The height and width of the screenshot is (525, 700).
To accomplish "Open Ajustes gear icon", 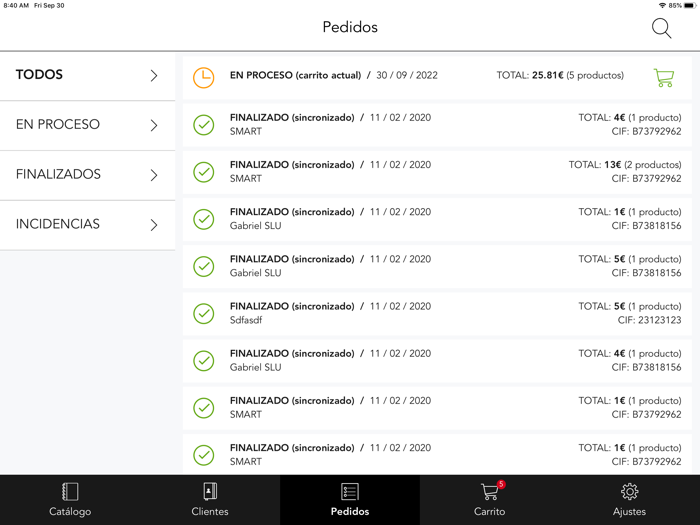I will coord(629,492).
